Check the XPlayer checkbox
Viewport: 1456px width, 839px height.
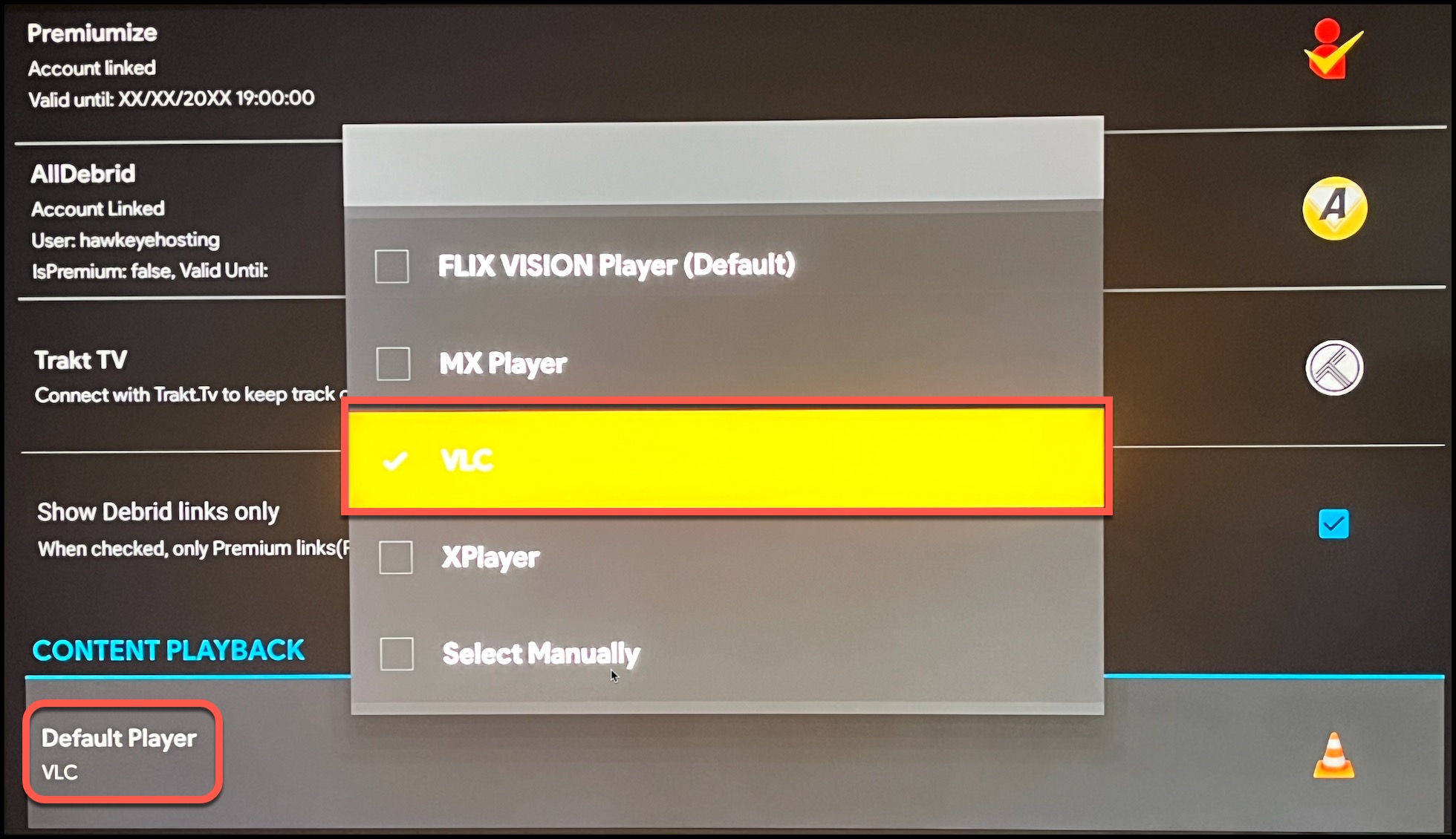coord(395,558)
